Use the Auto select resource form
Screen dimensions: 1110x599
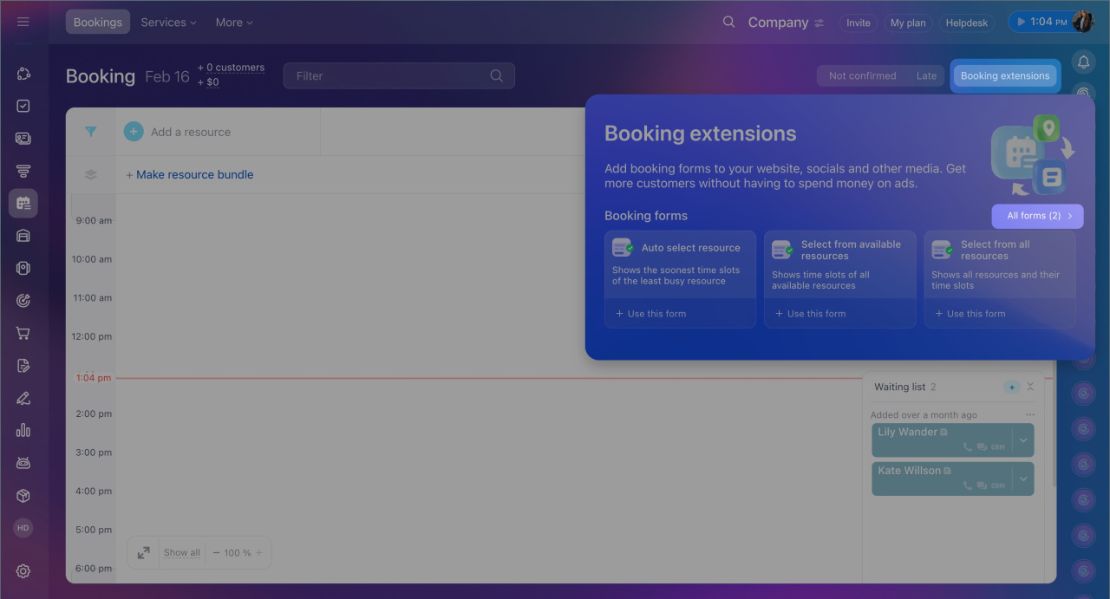coord(651,314)
